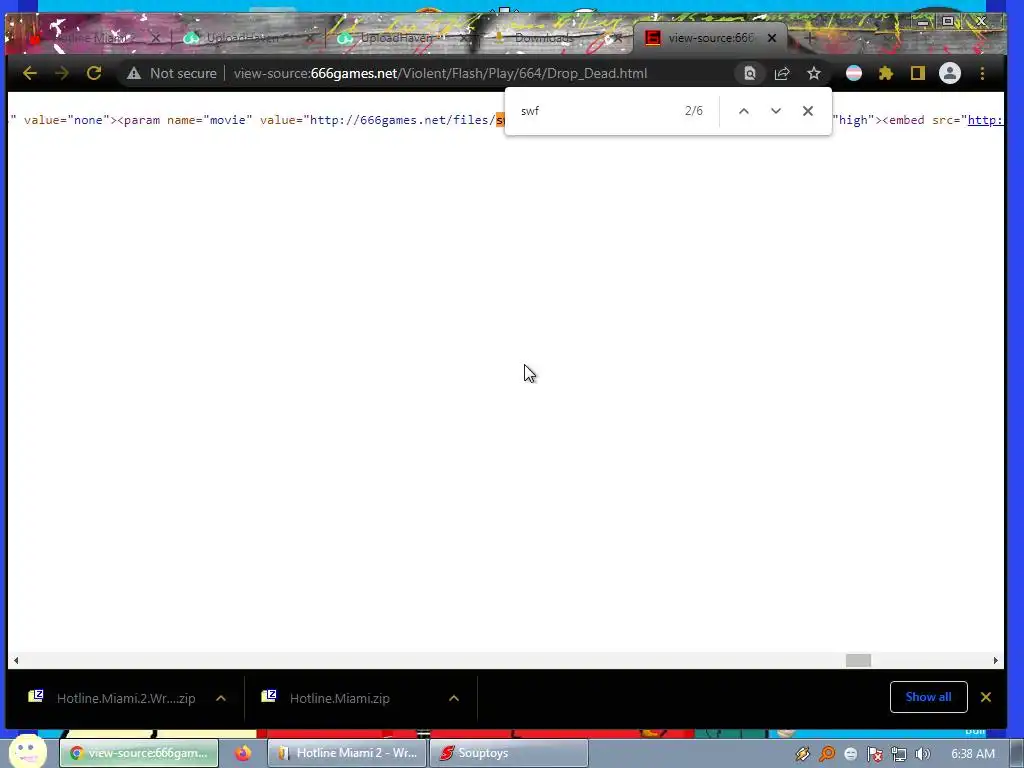This screenshot has height=768, width=1024.
Task: Click the orange magnifier tray icon
Action: [827, 754]
